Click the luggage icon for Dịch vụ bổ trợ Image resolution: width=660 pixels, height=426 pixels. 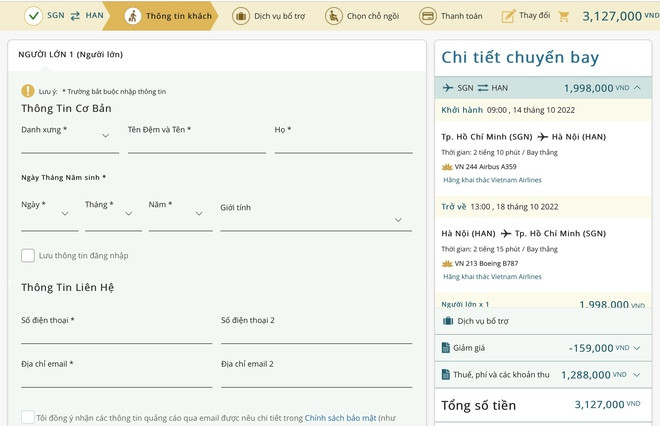click(x=241, y=16)
